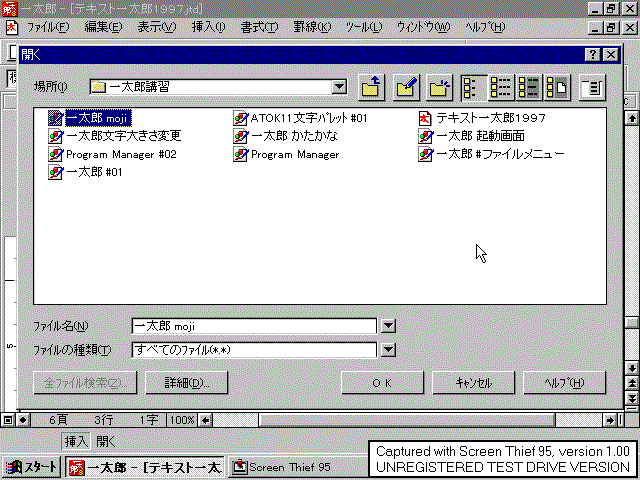Click the キャンセル button
The image size is (640, 480).
pyautogui.click(x=473, y=383)
